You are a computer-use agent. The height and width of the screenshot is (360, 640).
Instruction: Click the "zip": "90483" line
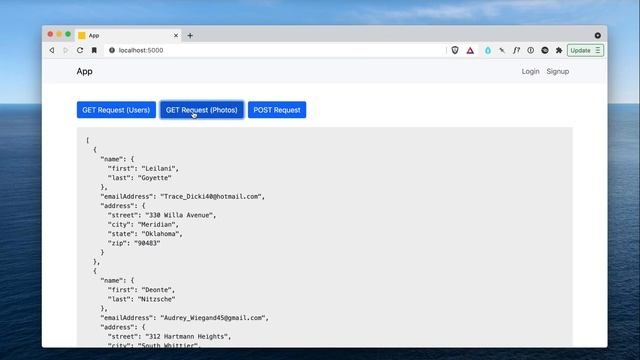click(134, 243)
